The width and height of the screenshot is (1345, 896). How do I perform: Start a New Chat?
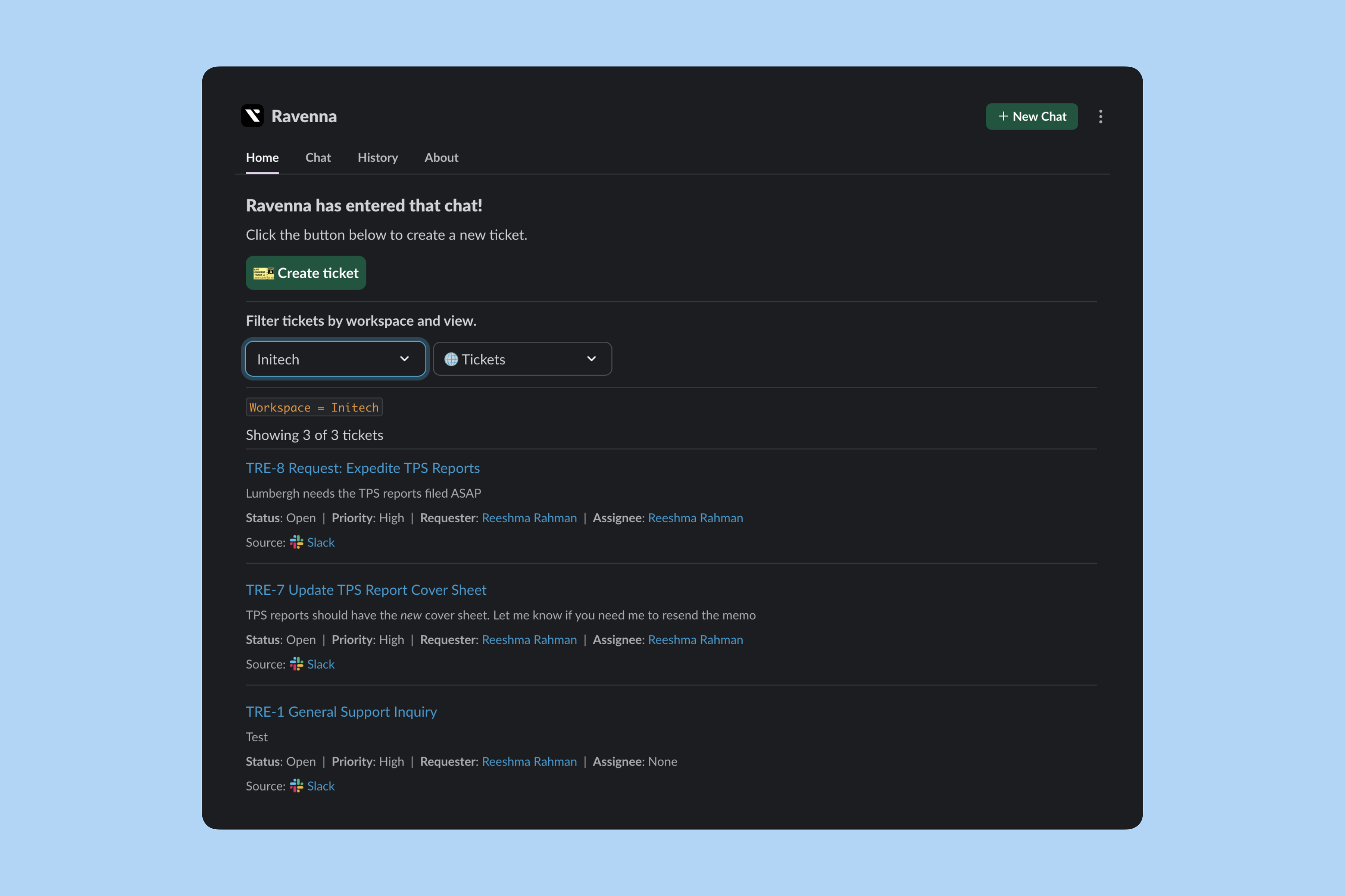point(1032,116)
